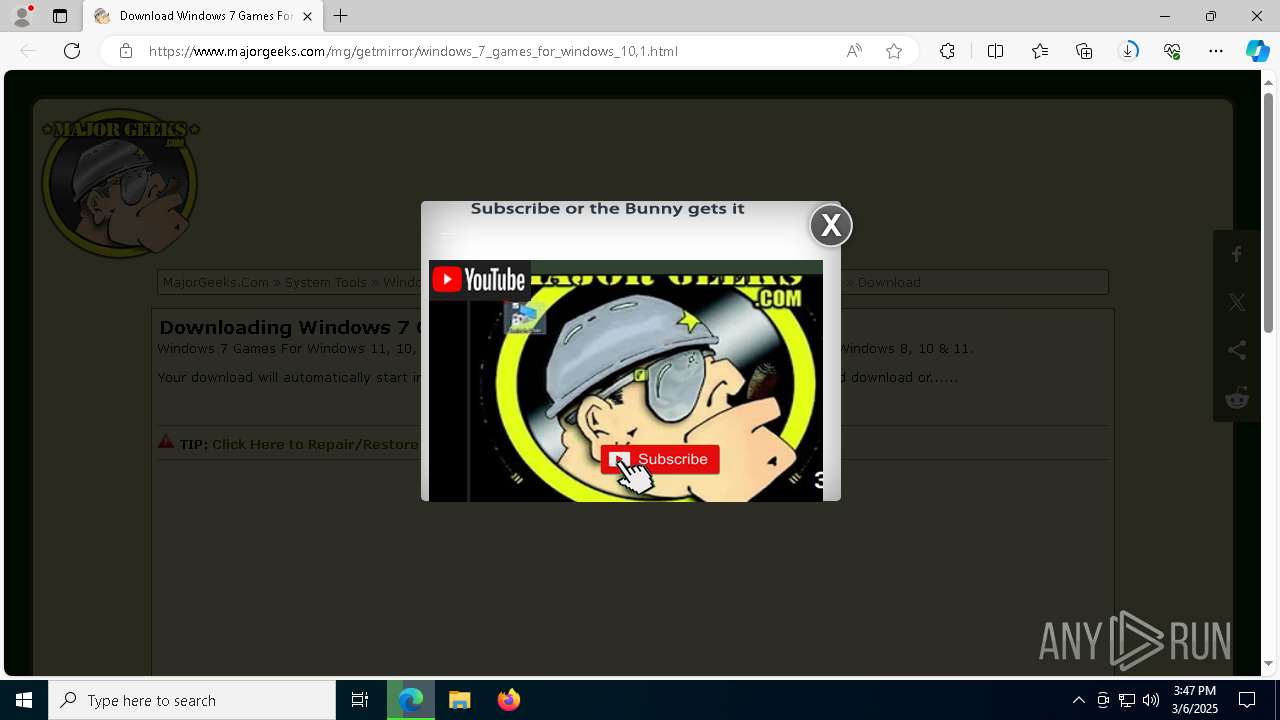Click the page vertical scrollbar thumb
The height and width of the screenshot is (720, 1280).
click(x=1268, y=212)
